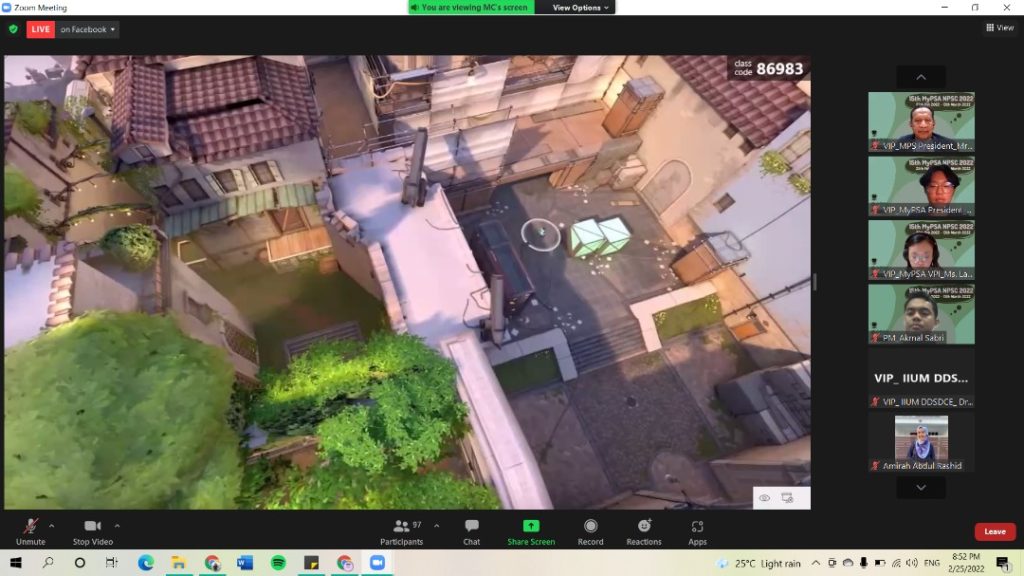
Task: Stop Video camera
Action: pyautogui.click(x=93, y=531)
